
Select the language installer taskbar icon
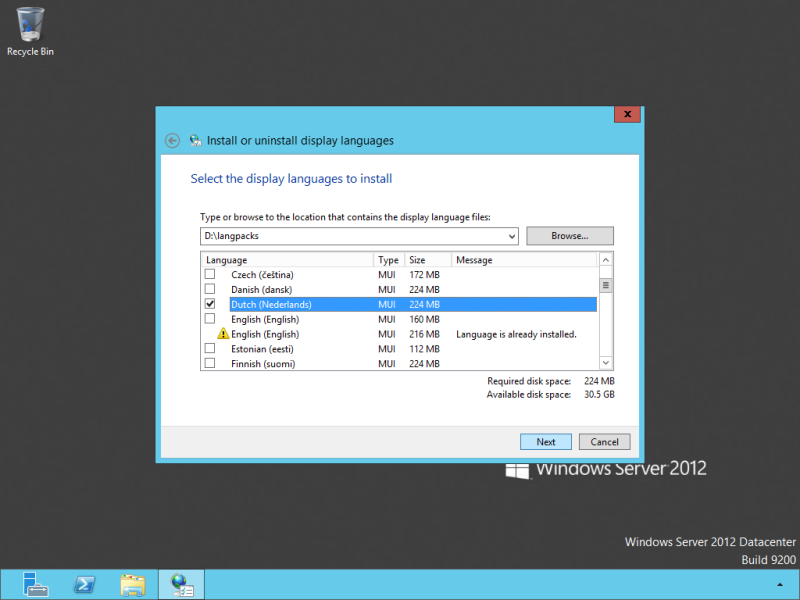[x=182, y=585]
